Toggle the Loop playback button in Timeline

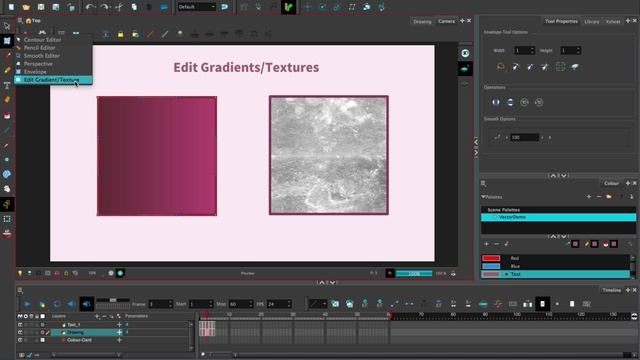click(57, 304)
